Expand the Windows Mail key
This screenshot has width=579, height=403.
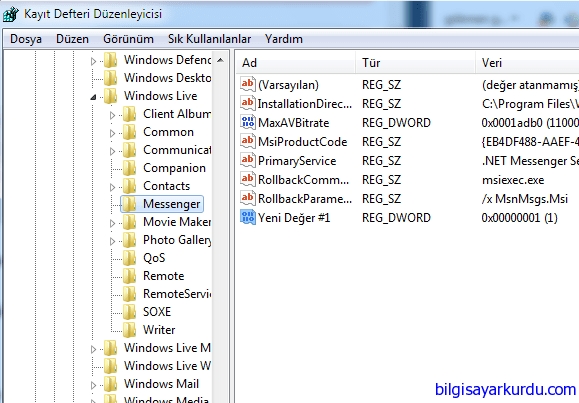click(x=93, y=385)
